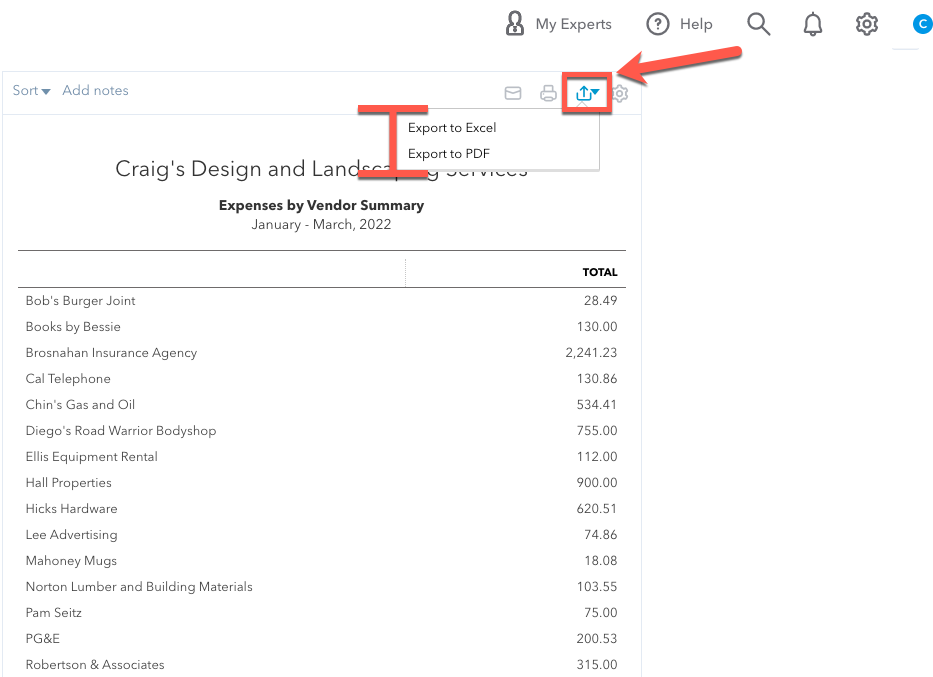
Task: Expand the Sort dropdown
Action: click(31, 91)
